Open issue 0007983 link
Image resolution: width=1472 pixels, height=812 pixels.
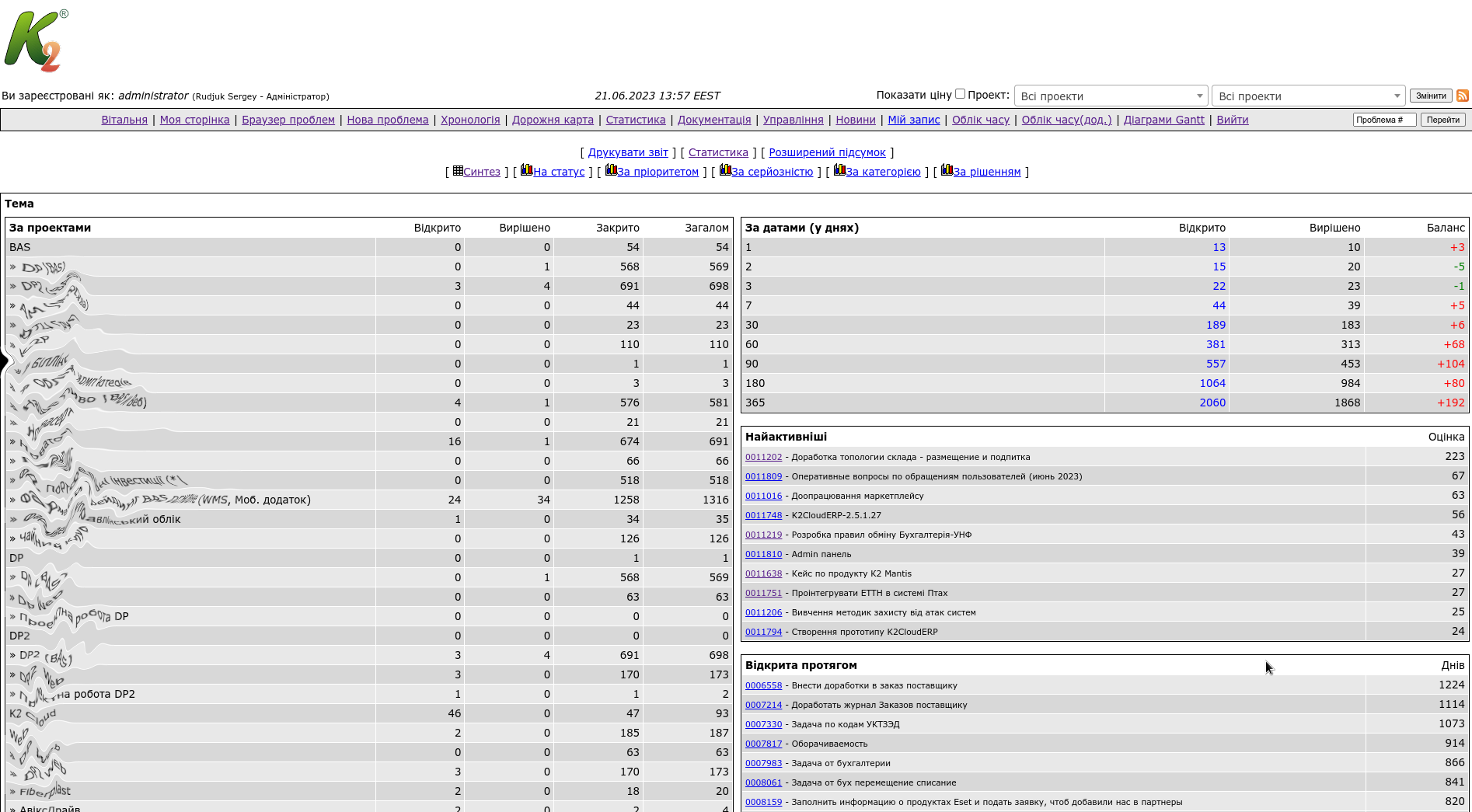[x=763, y=763]
